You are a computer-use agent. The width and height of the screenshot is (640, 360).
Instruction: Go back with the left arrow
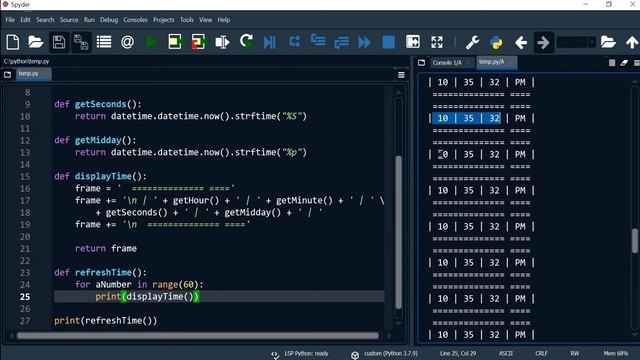[x=520, y=42]
